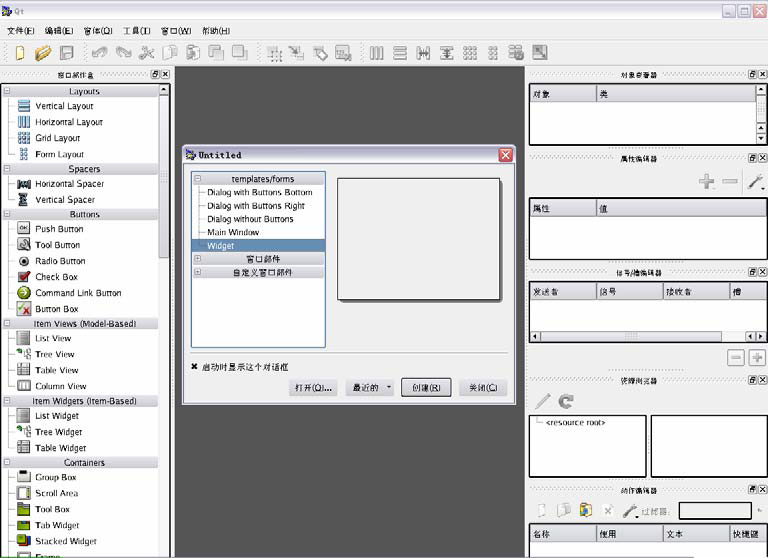Viewport: 768px width, 558px height.
Task: Expand the 窗口部件 group in dialog
Action: [198, 259]
